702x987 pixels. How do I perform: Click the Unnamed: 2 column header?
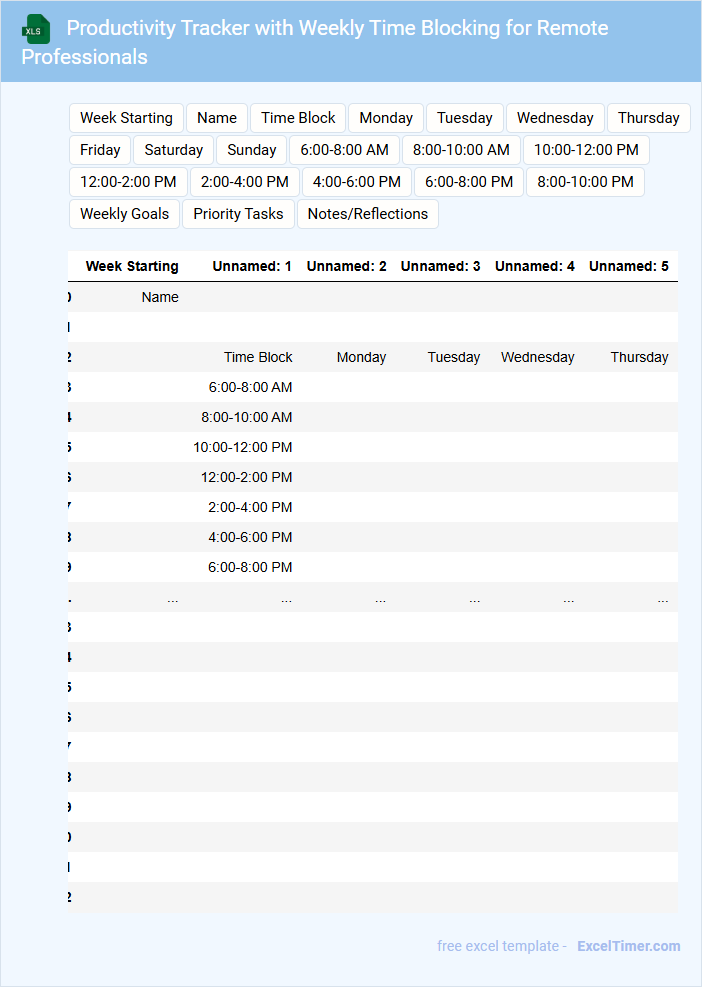coord(346,266)
